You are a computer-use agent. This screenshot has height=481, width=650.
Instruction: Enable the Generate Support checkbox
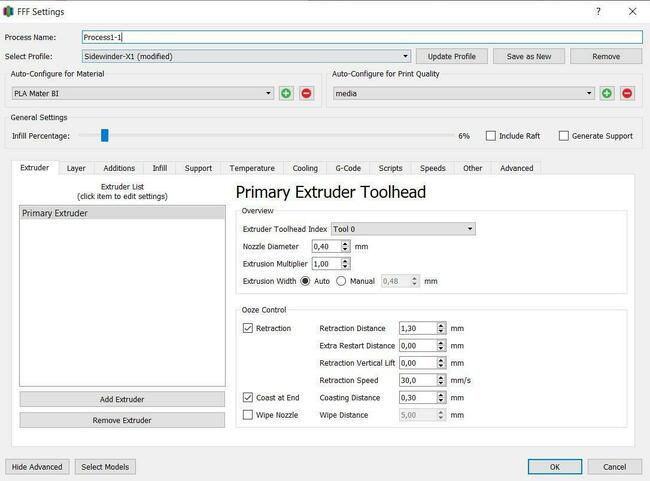click(x=564, y=136)
